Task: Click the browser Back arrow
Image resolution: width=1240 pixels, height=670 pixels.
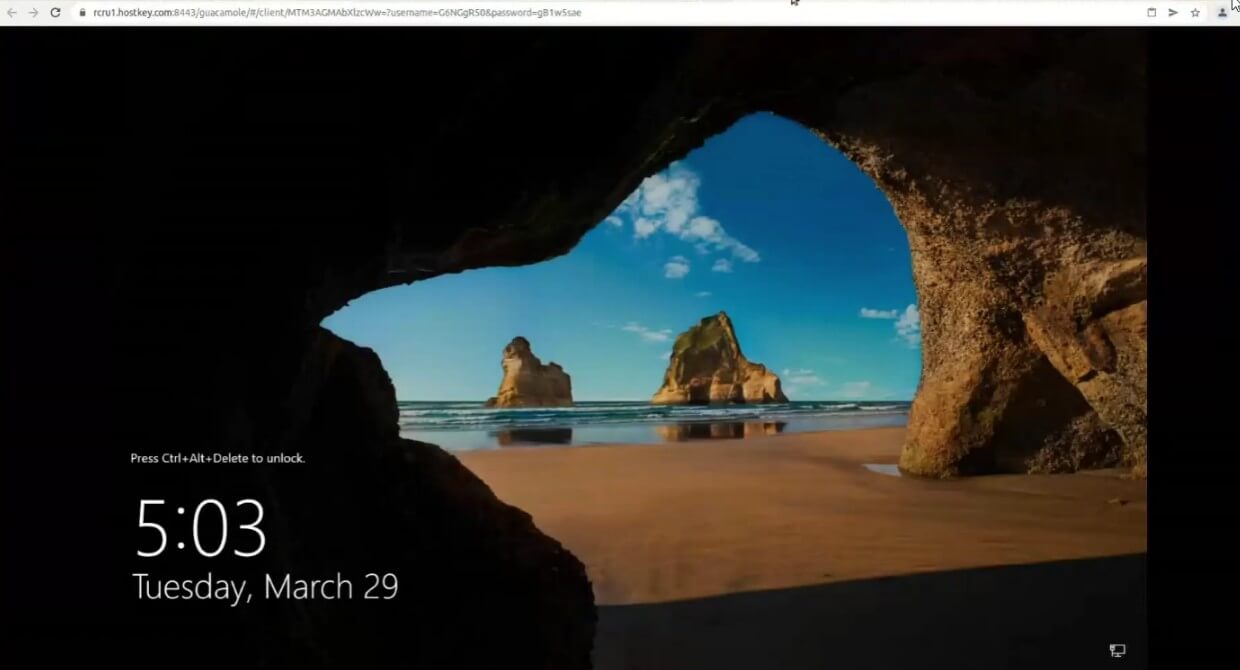Action: click(x=12, y=13)
